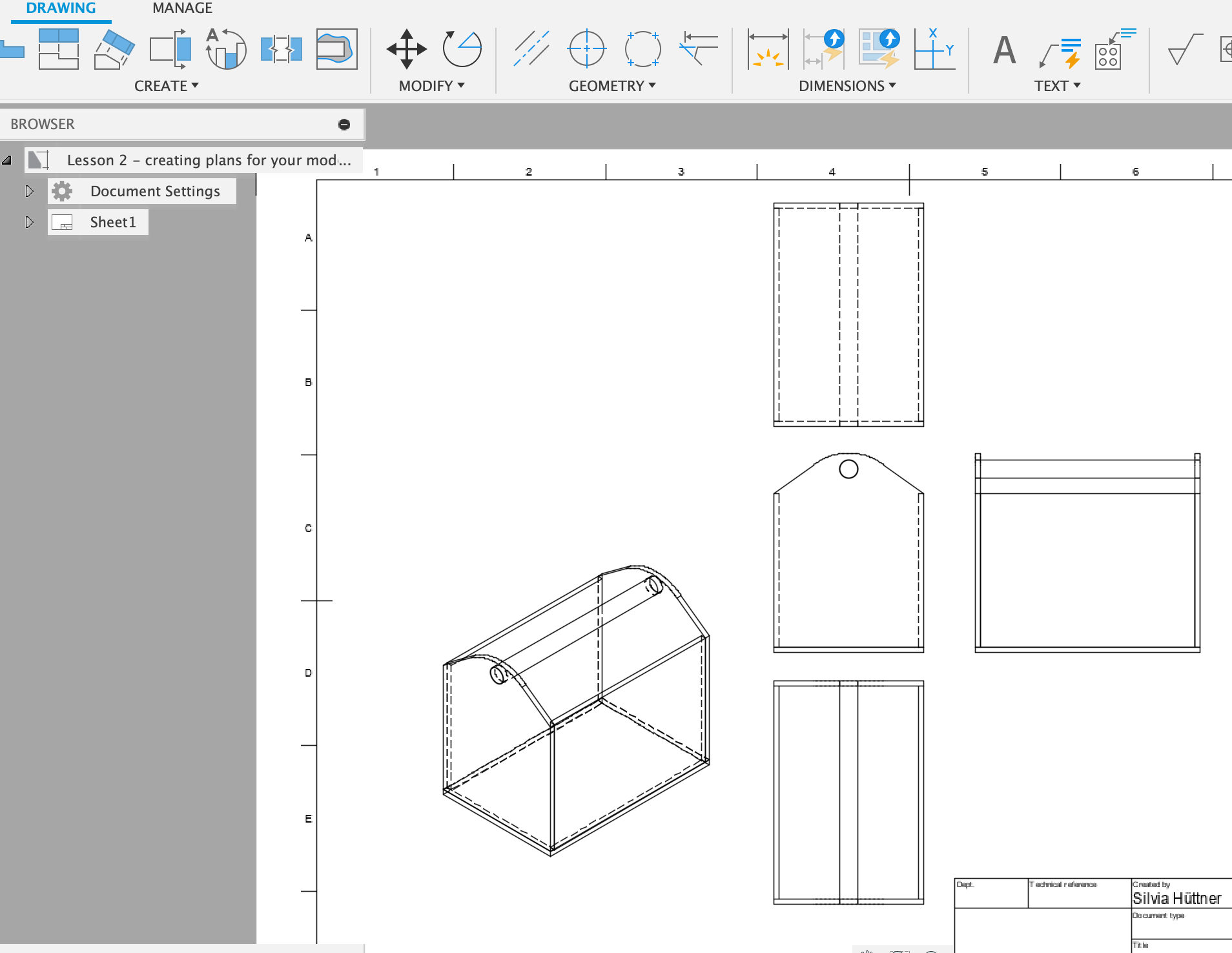The image size is (1232, 953).
Task: Select the Projected View tool
Action: (58, 49)
